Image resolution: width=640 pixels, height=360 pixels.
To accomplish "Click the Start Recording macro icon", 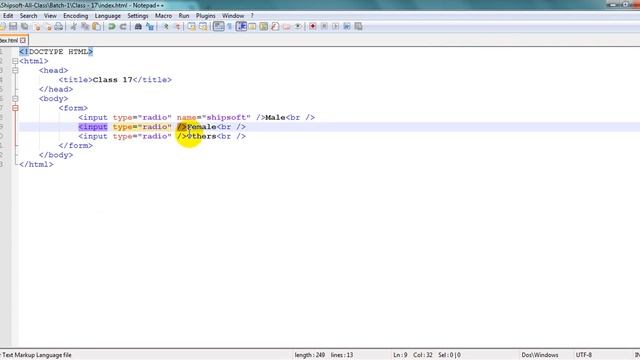I will click(313, 27).
